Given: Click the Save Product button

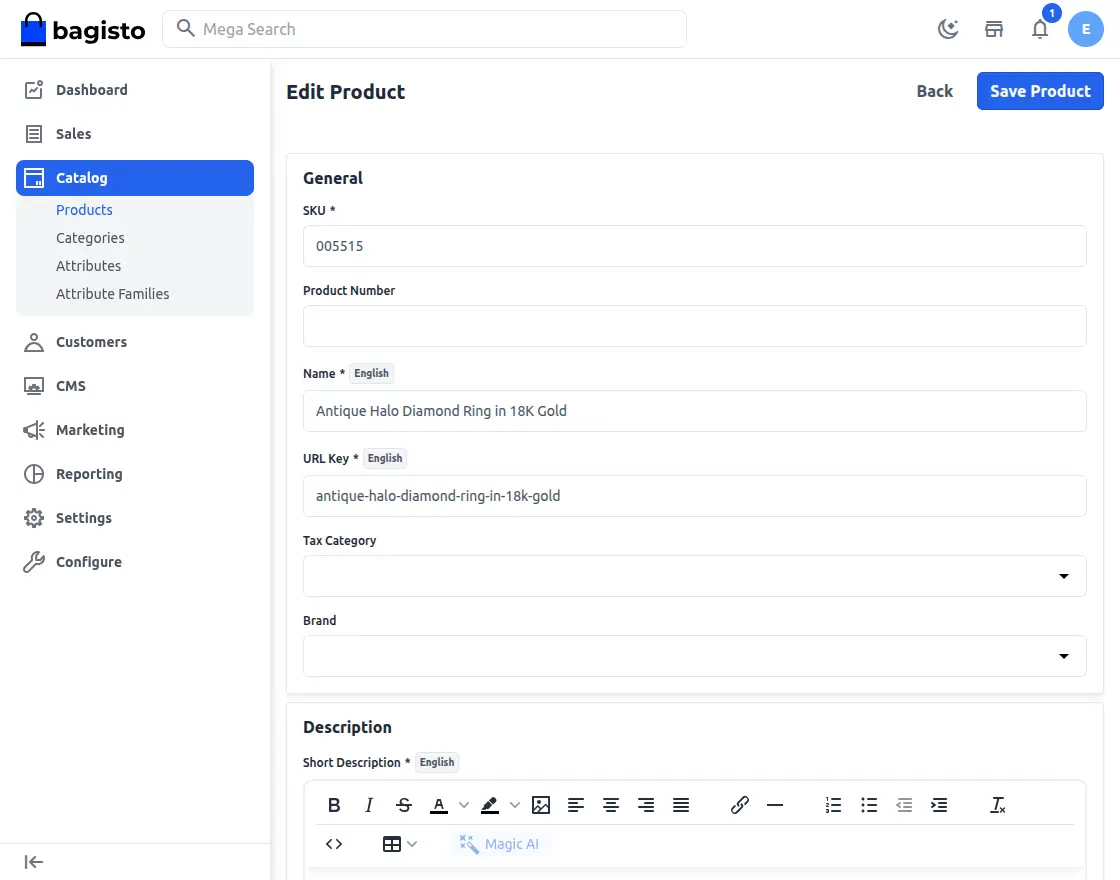Looking at the screenshot, I should [1040, 91].
